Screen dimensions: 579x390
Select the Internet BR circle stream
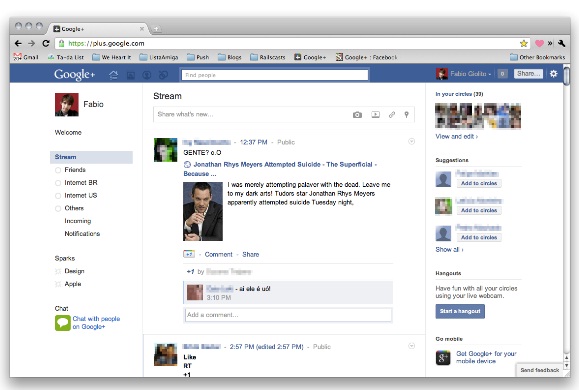click(80, 183)
